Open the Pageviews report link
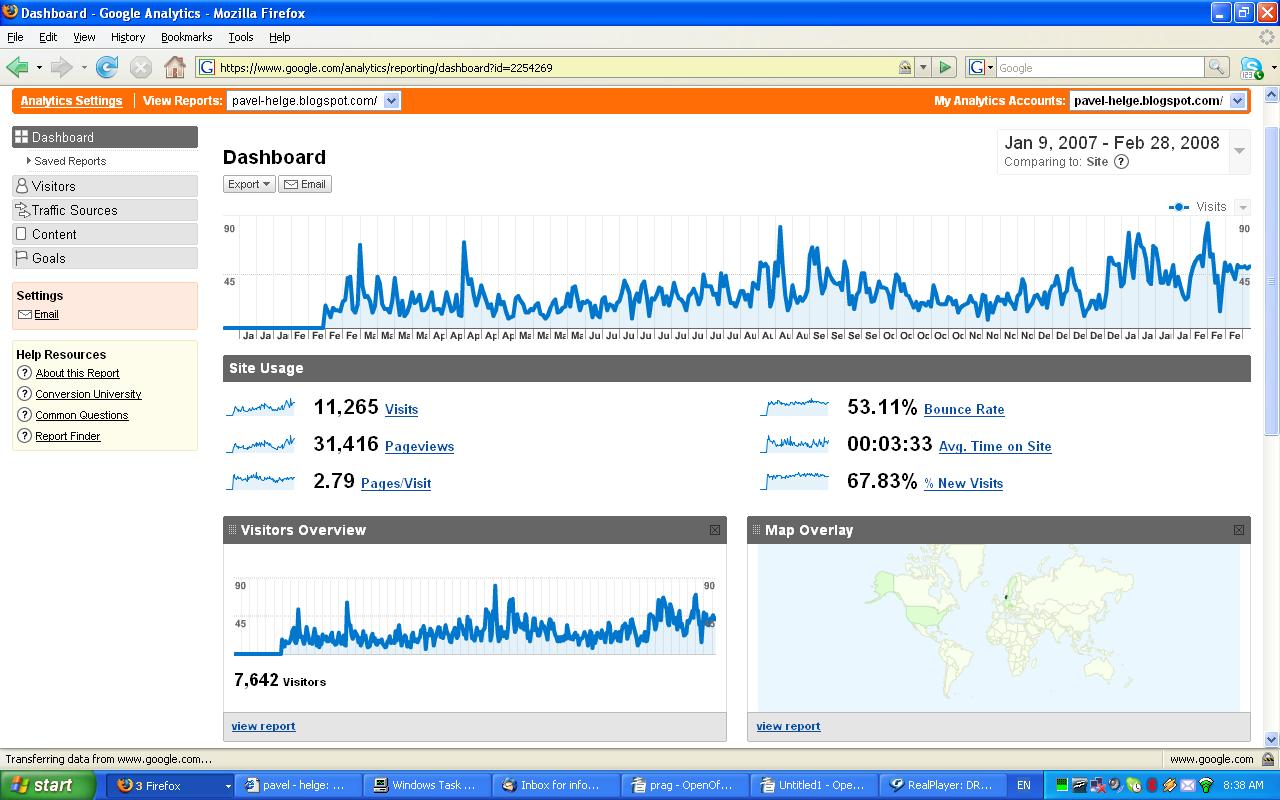The height and width of the screenshot is (800, 1280). tap(419, 447)
